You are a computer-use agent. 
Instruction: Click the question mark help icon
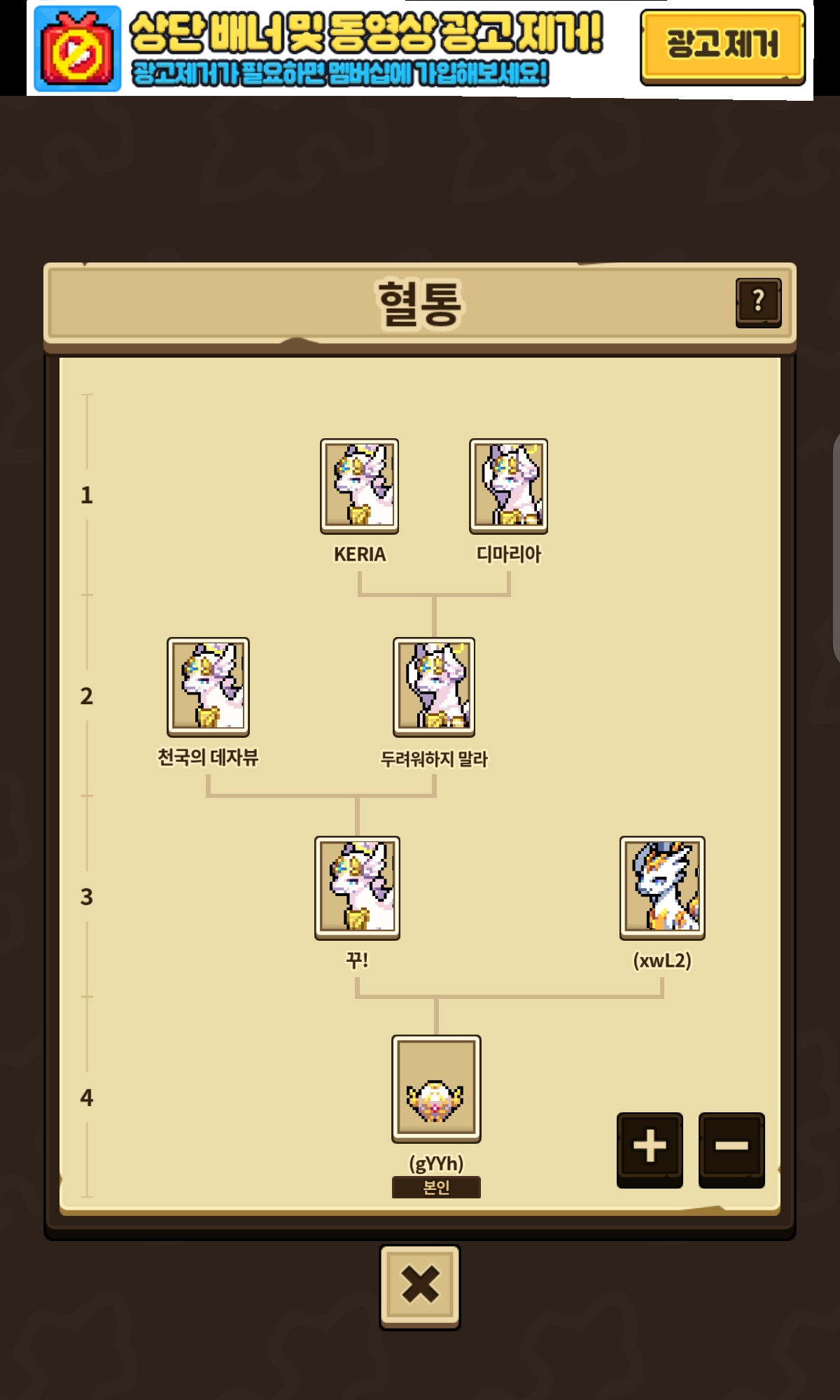758,302
